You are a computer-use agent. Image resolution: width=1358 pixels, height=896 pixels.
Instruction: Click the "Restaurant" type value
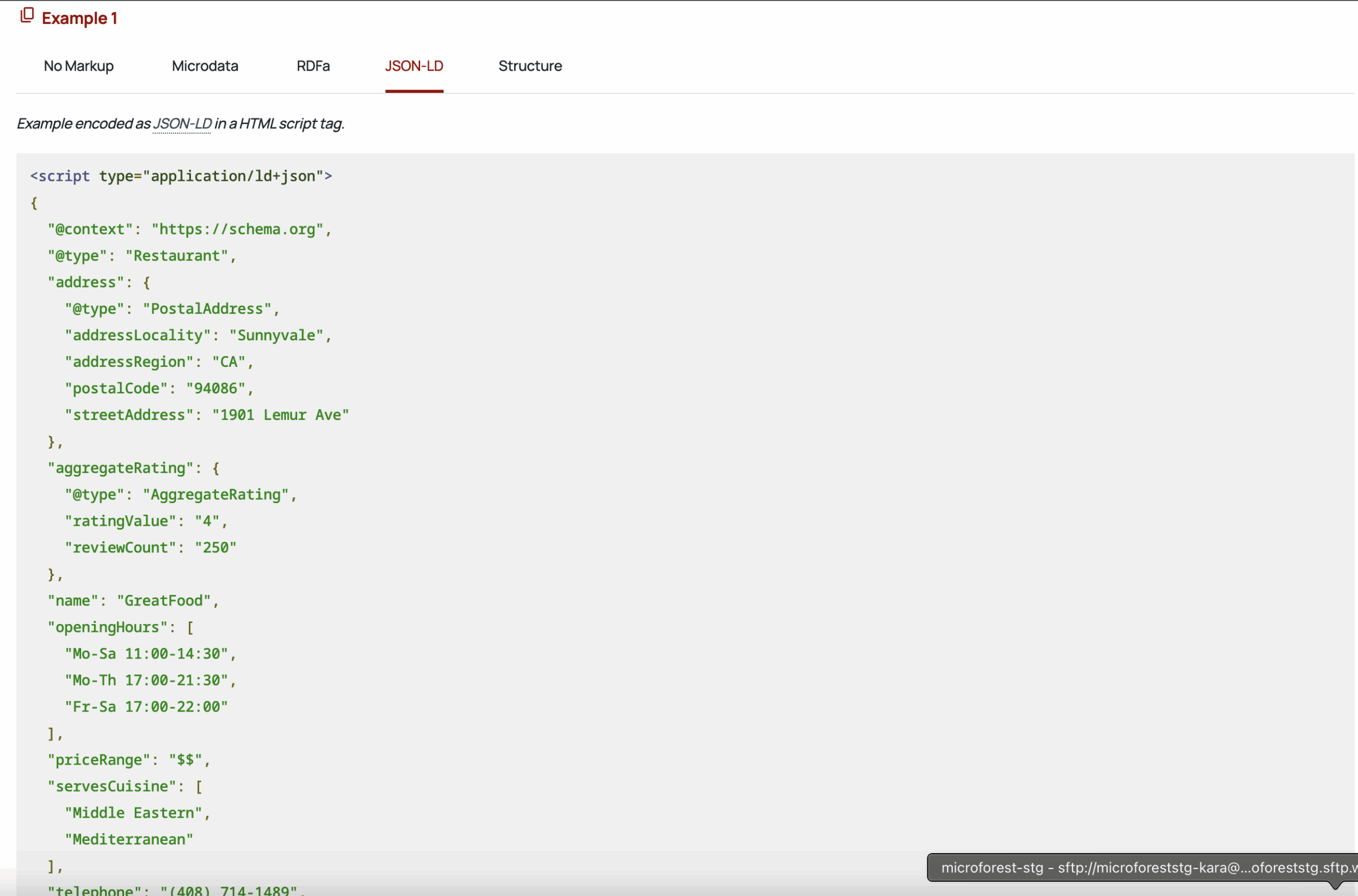pyautogui.click(x=177, y=256)
